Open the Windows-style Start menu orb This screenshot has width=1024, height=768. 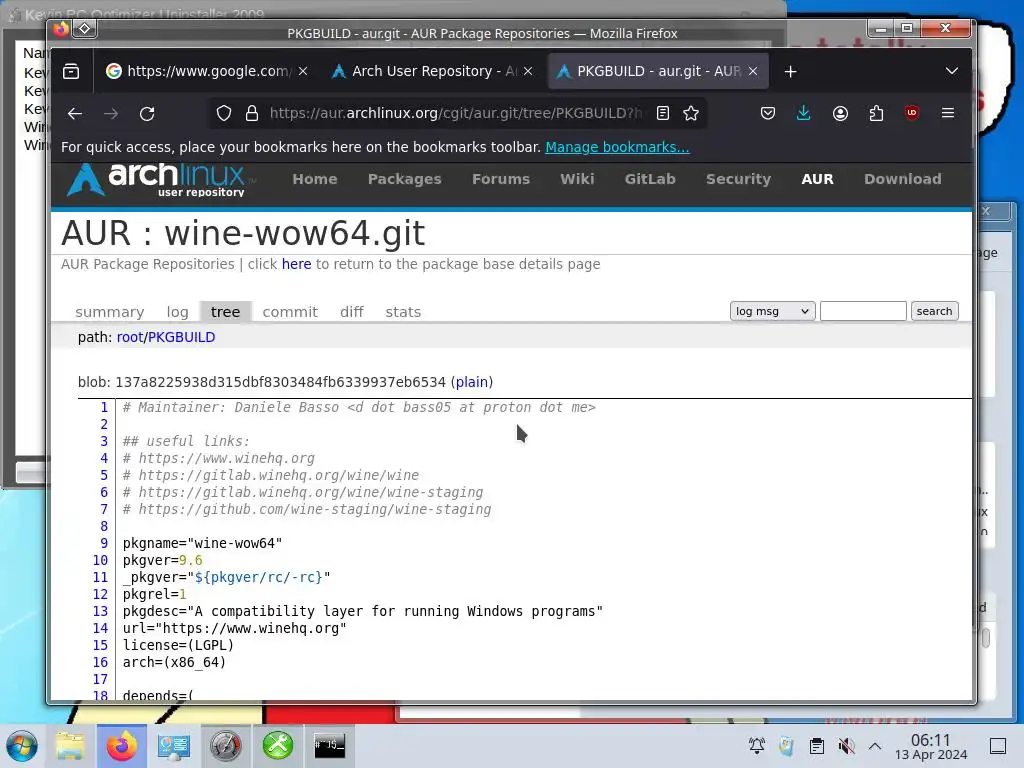click(x=22, y=746)
